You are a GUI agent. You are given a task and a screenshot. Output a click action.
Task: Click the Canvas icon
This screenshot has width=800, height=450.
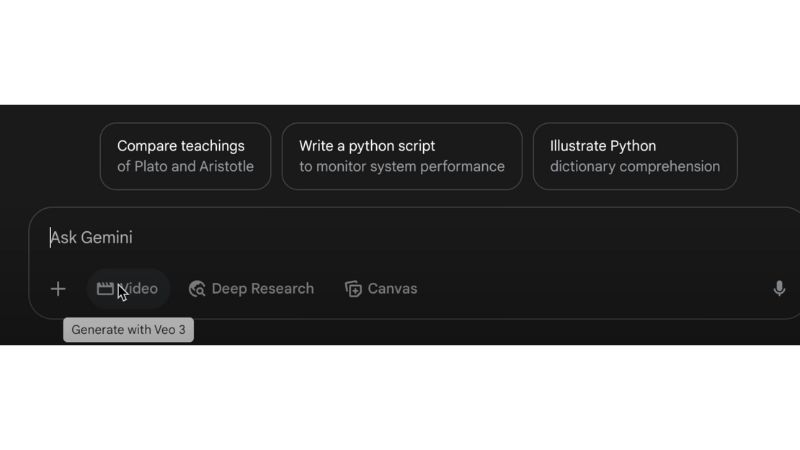[353, 289]
